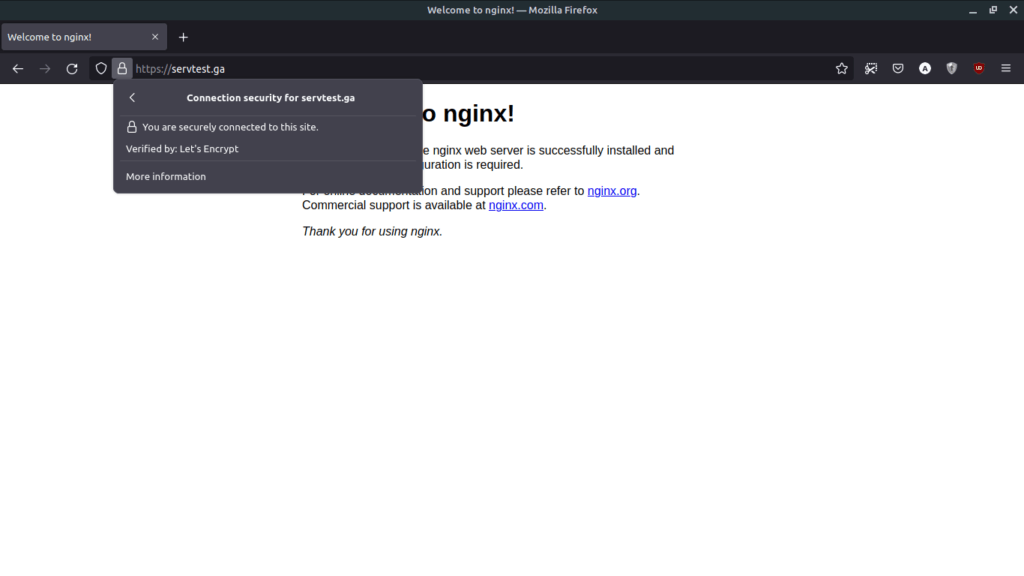The height and width of the screenshot is (576, 1024).
Task: Select the Welcome to nginx! tab
Action: (x=84, y=37)
